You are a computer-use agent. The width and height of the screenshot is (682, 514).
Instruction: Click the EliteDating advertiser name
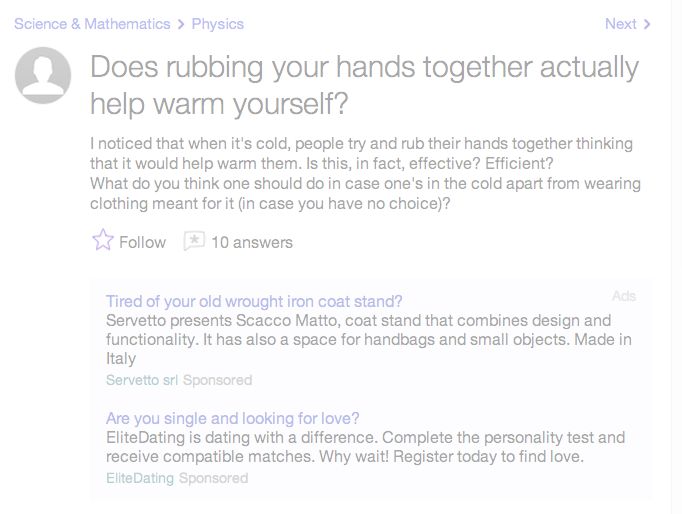[140, 478]
